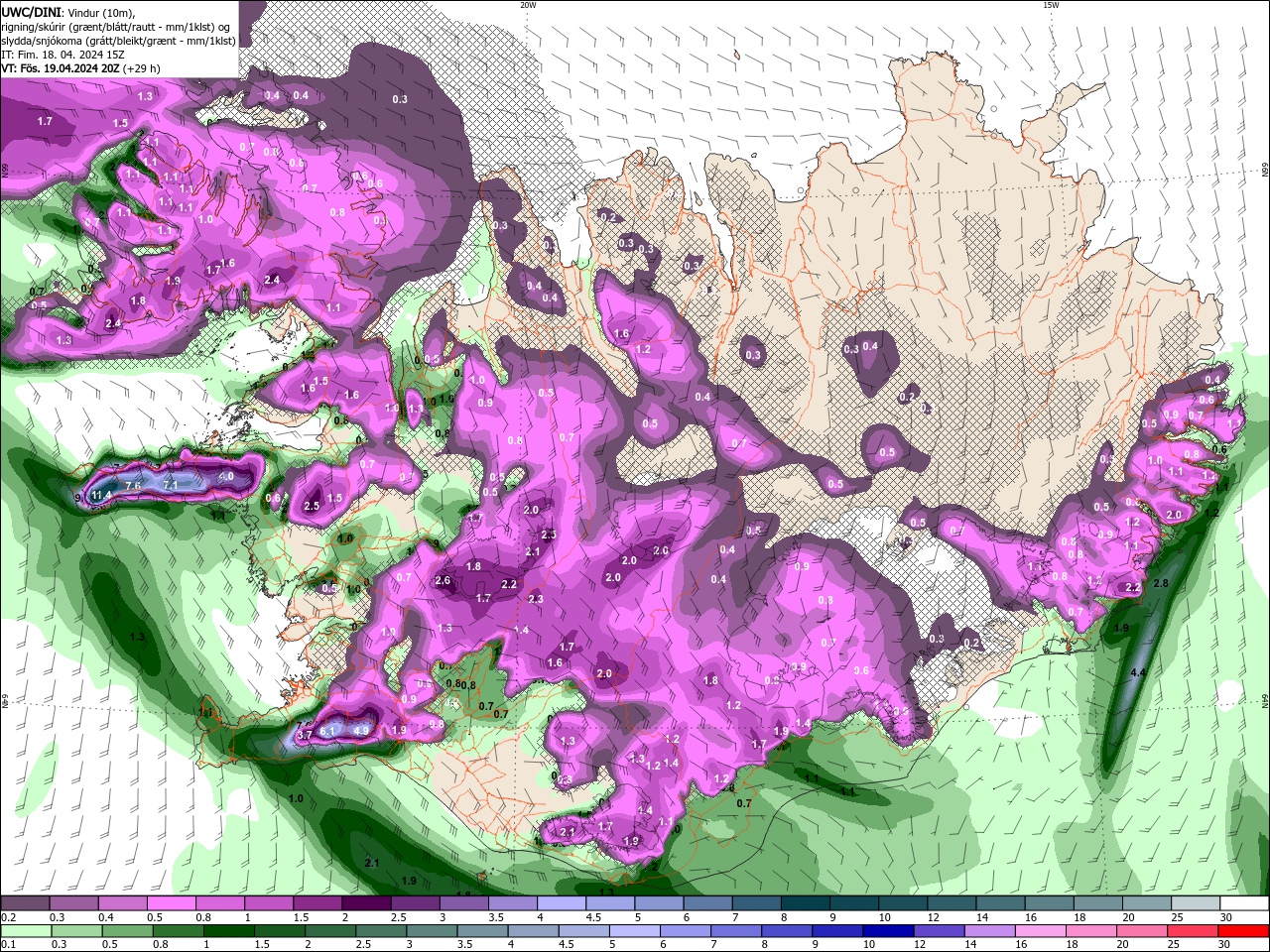1270x952 pixels.
Task: Click the 20W longitude label
Action: tap(528, 4)
